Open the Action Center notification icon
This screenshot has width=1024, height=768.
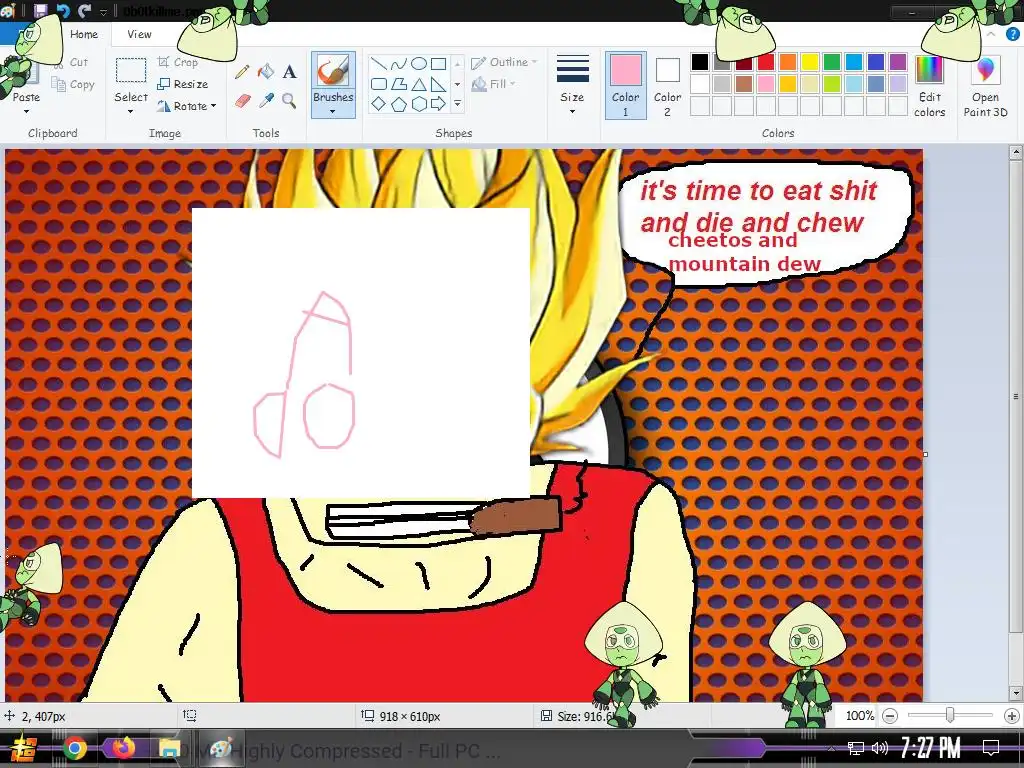tap(991, 747)
